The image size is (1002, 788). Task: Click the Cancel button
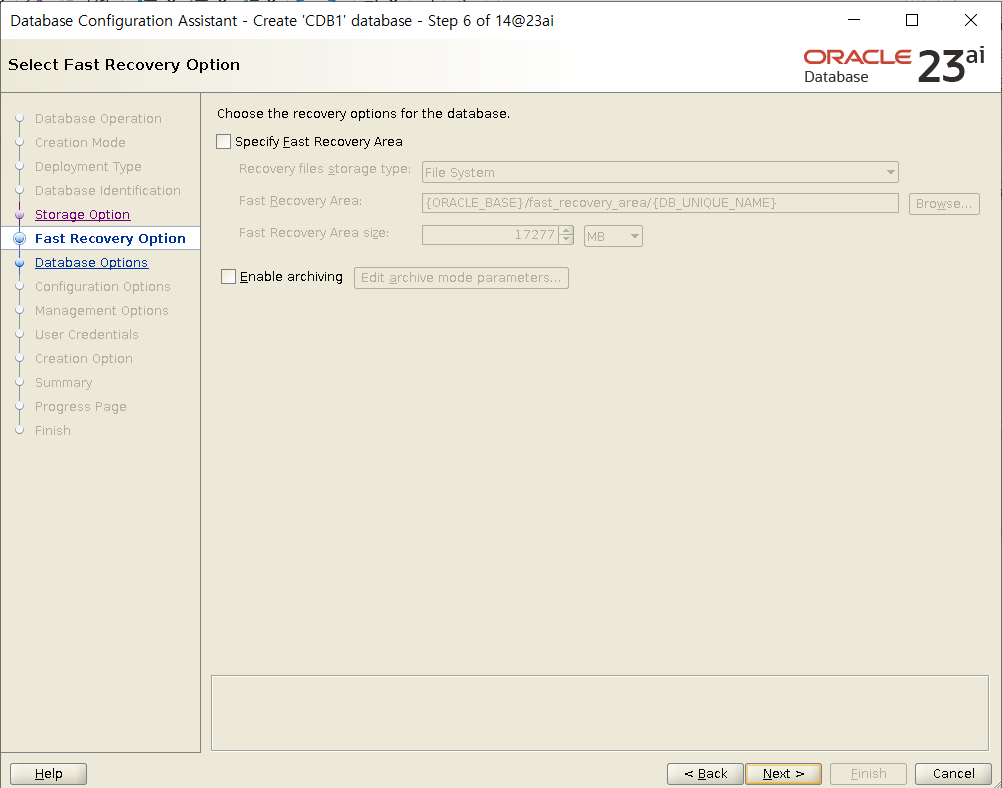pyautogui.click(x=953, y=773)
